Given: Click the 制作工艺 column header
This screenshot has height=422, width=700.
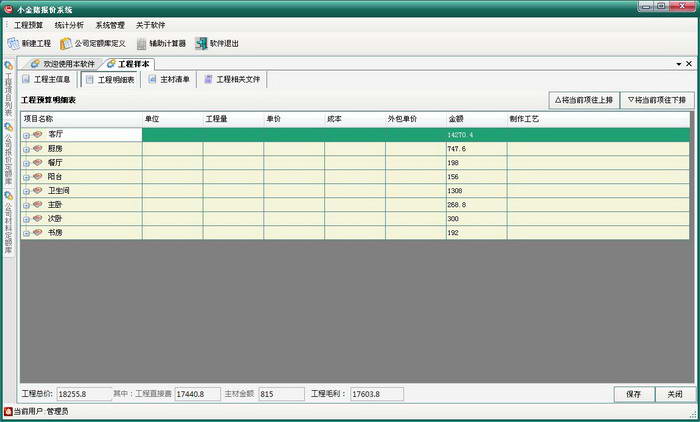Looking at the screenshot, I should (598, 119).
